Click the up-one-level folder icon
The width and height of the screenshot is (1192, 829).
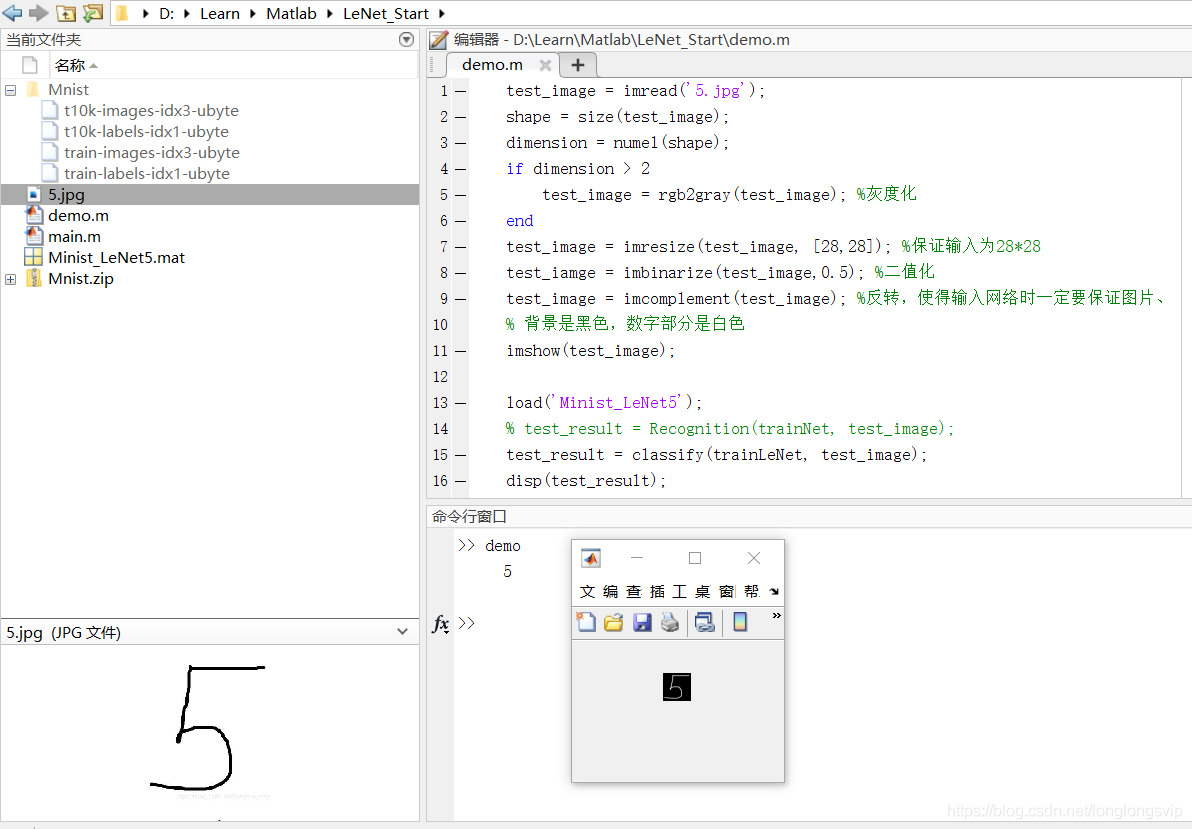(67, 13)
